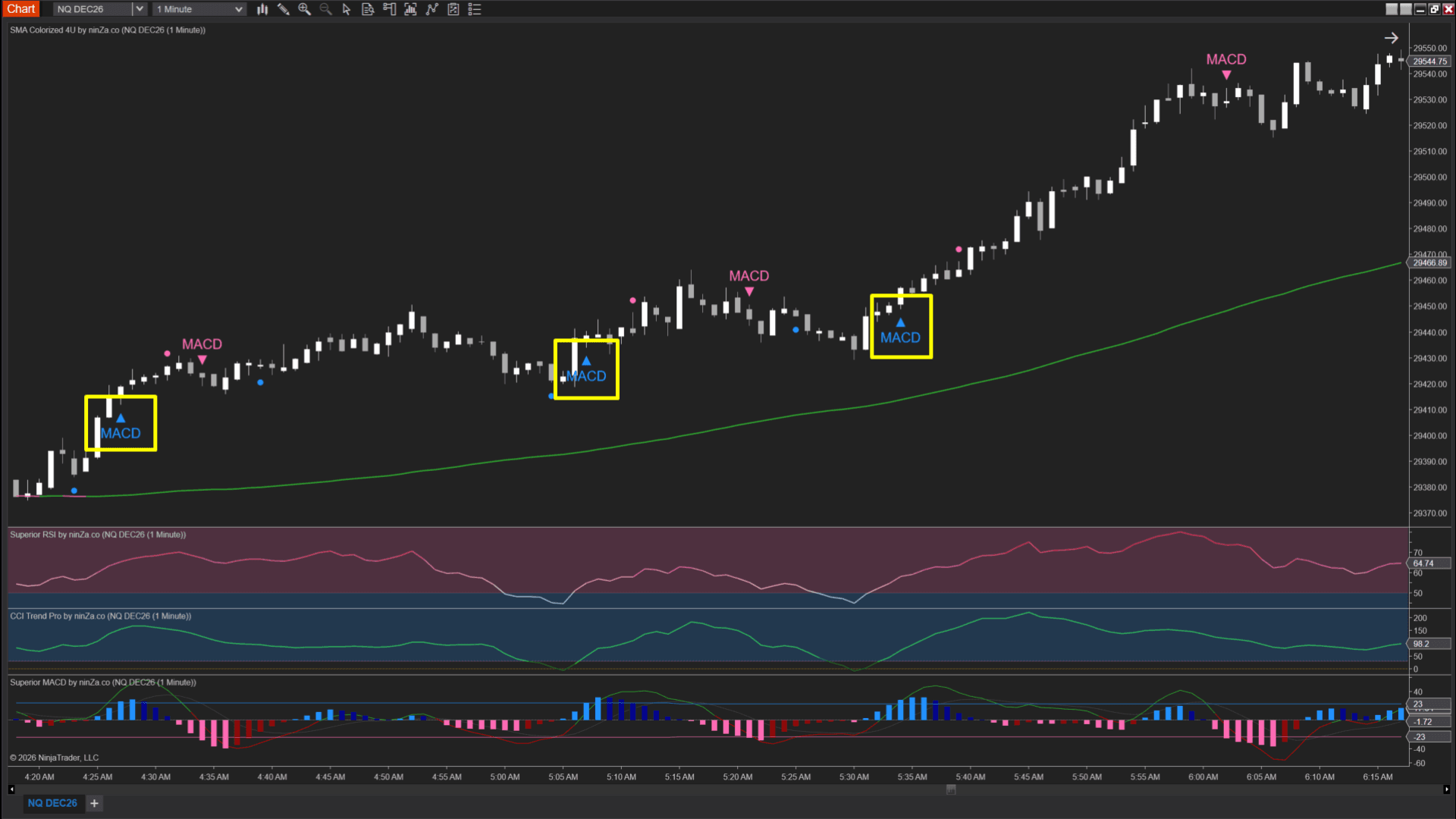1456x819 pixels.
Task: Choose the cursor pointer tool
Action: point(347,9)
